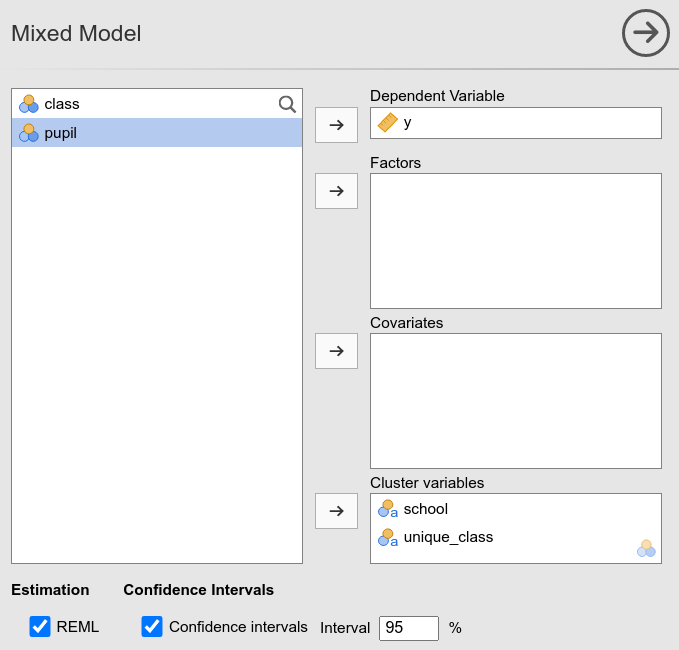
Task: Click the Interval percentage input field
Action: [x=409, y=628]
